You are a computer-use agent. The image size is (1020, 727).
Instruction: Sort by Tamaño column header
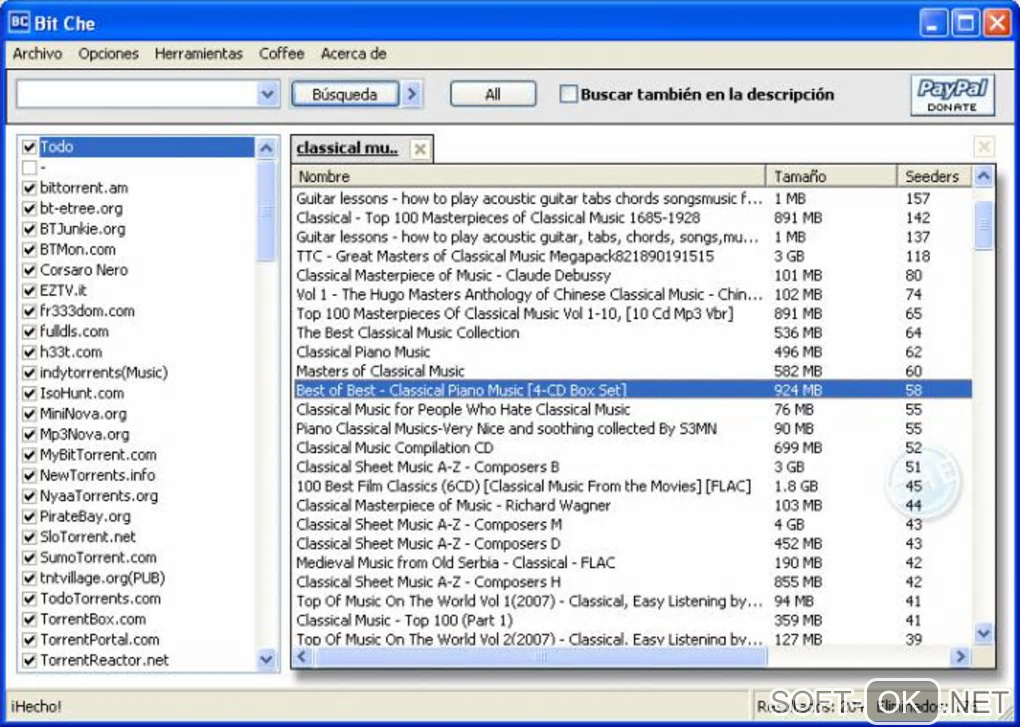click(831, 176)
